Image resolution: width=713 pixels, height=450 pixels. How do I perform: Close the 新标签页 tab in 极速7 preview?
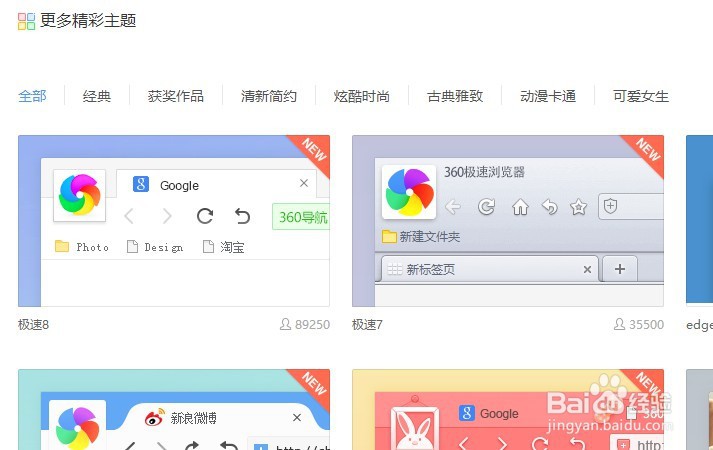(x=587, y=270)
